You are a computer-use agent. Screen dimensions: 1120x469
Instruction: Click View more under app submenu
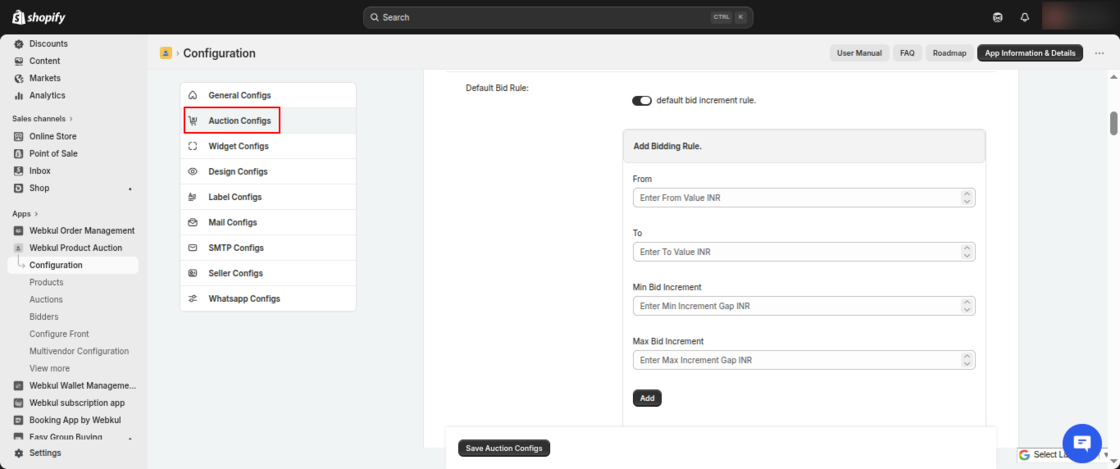click(x=49, y=368)
